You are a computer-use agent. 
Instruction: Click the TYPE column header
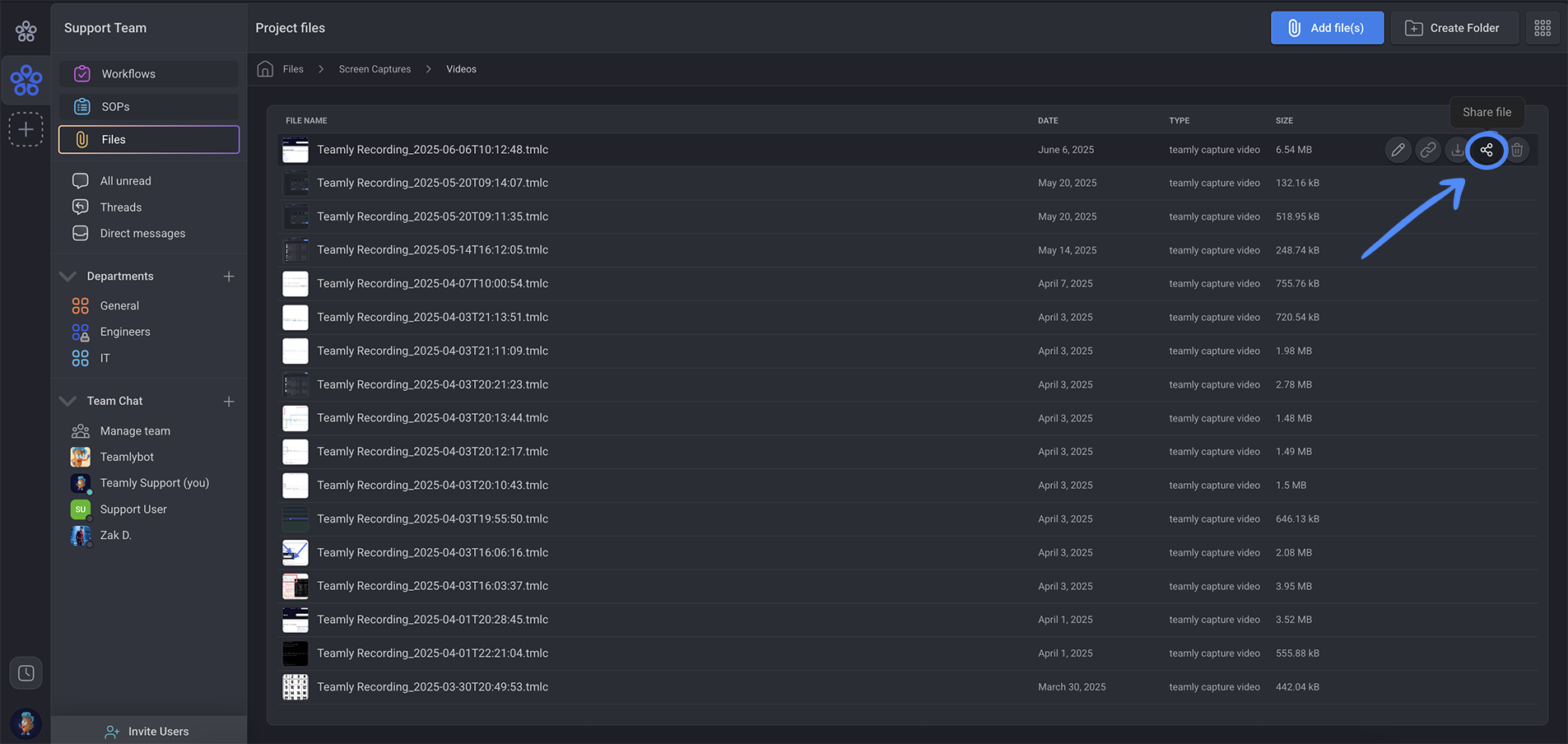click(1179, 121)
